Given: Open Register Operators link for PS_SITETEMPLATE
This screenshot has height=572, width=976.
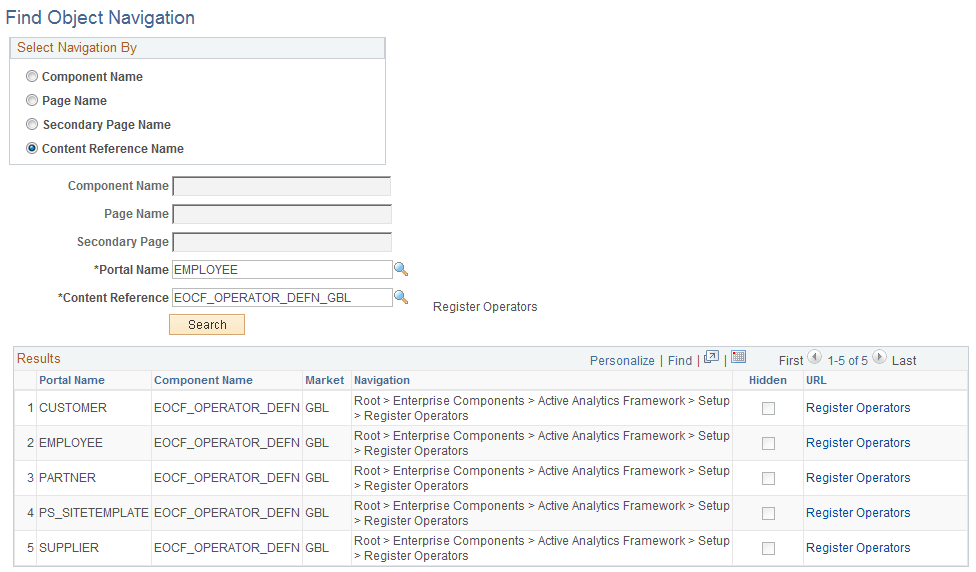Looking at the screenshot, I should point(858,512).
